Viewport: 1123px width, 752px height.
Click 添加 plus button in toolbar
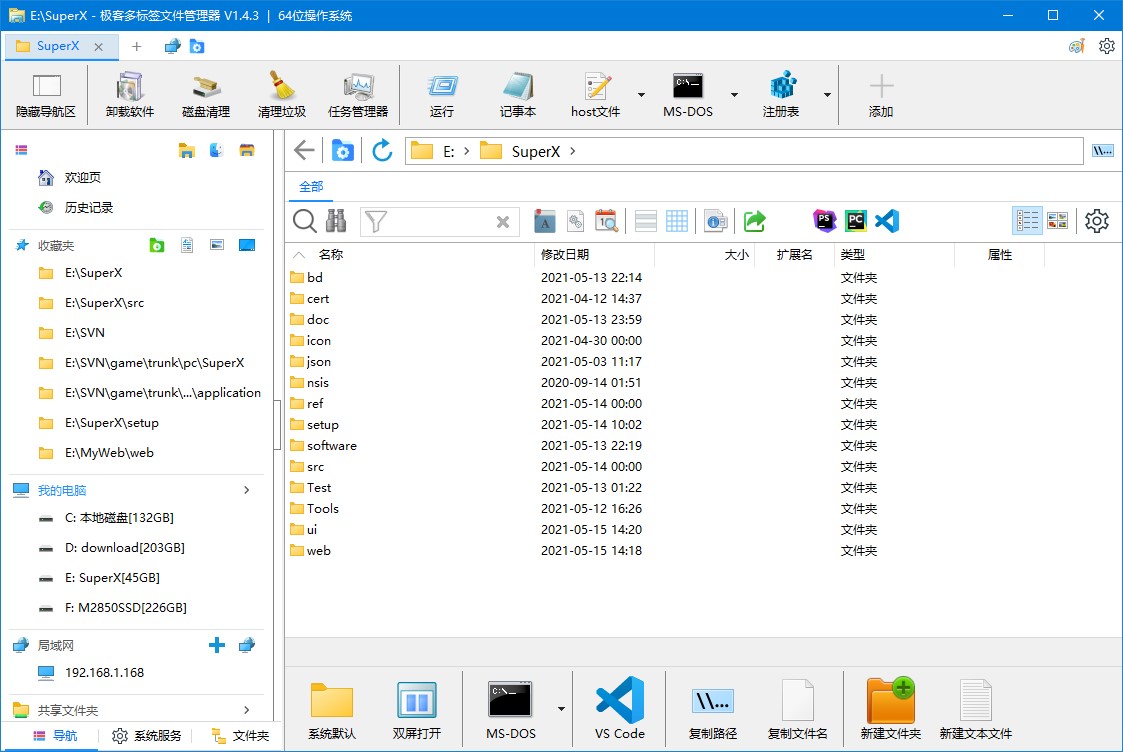pyautogui.click(x=881, y=95)
